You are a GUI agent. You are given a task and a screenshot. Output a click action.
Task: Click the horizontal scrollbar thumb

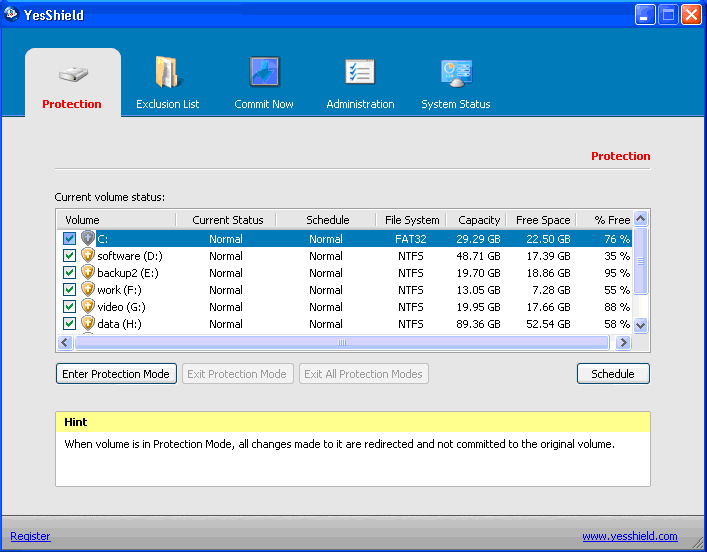click(342, 342)
